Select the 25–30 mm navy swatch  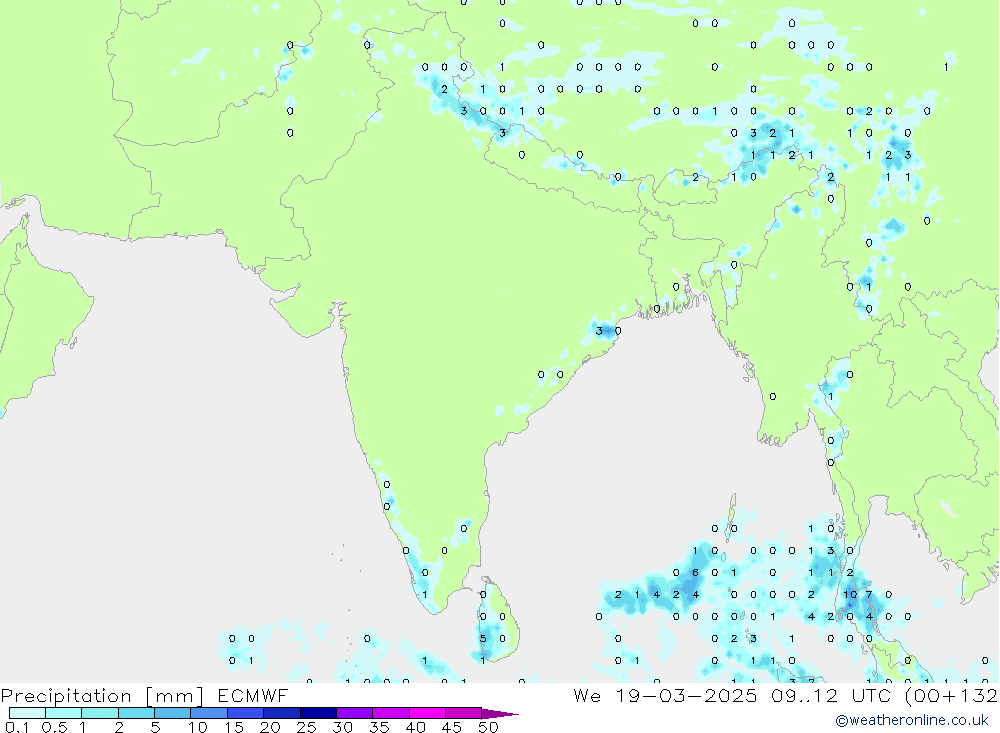pyautogui.click(x=318, y=713)
